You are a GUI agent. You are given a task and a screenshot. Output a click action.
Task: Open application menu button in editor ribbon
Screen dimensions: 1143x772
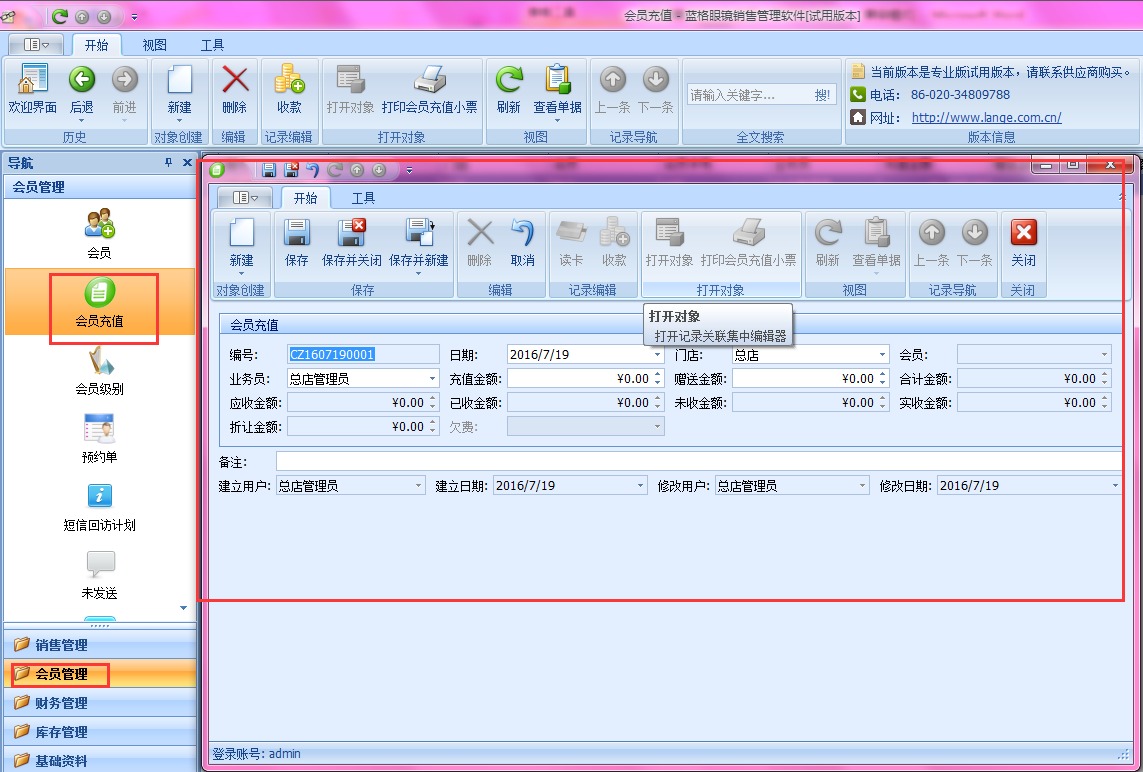pos(245,198)
